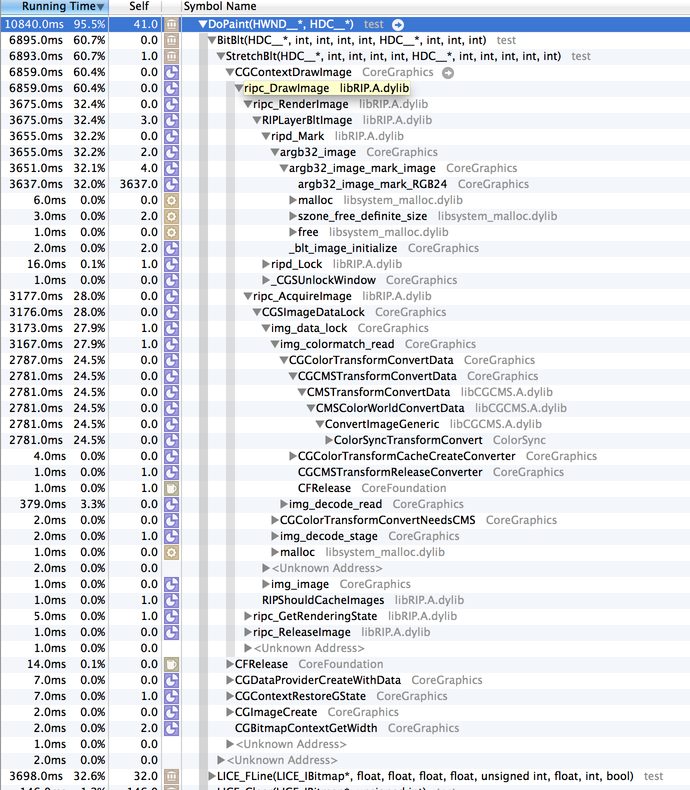
Task: Expand the ripd_Lock node
Action: coord(263,264)
